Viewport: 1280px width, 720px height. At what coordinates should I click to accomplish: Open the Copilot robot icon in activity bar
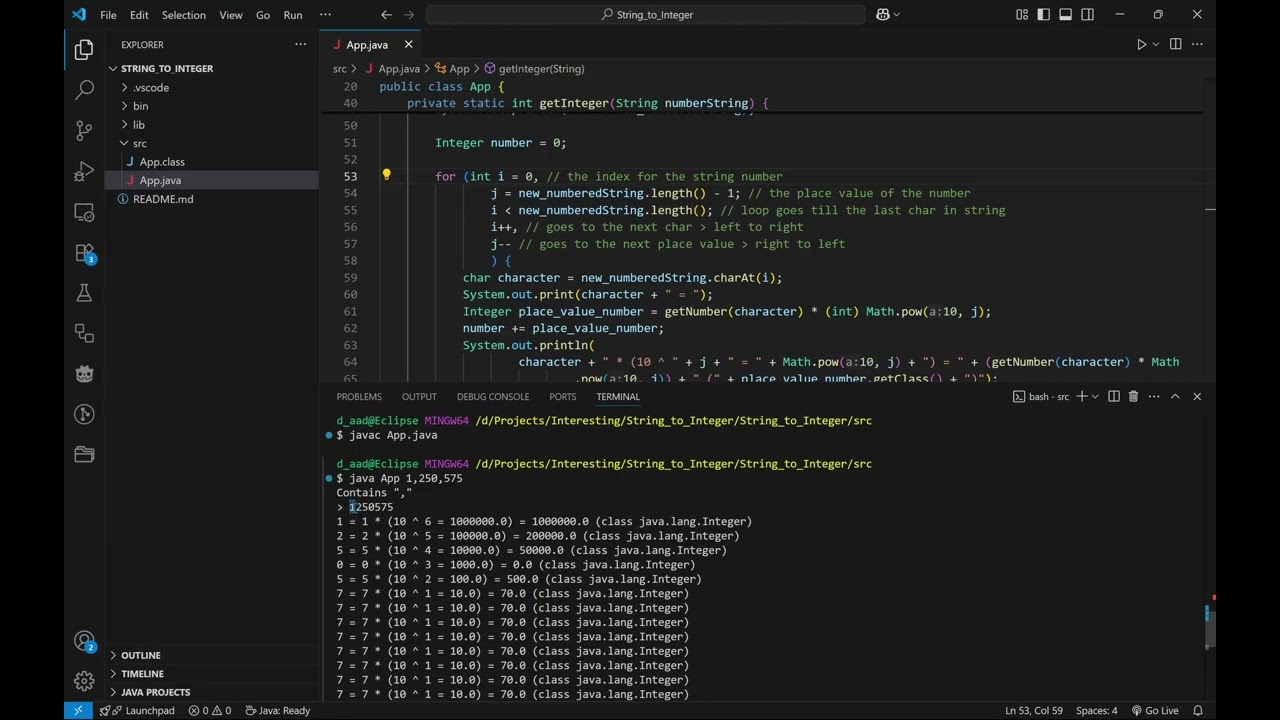point(84,373)
